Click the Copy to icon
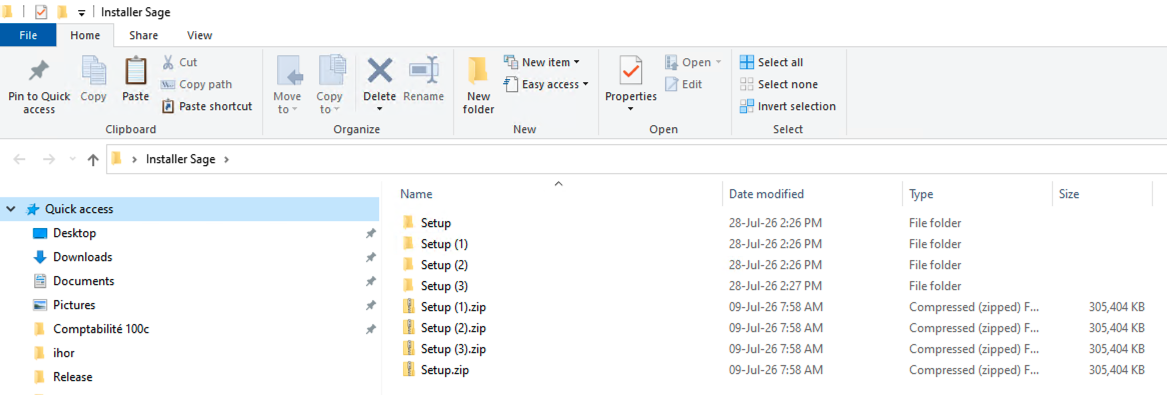The image size is (1167, 395). pos(331,71)
